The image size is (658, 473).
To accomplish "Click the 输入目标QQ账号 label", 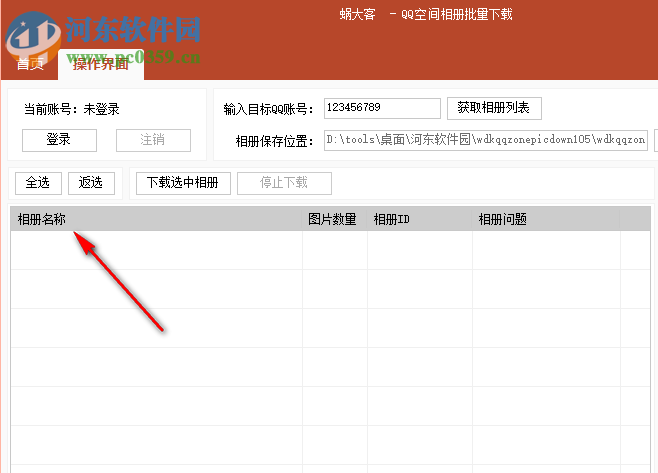I will [x=269, y=110].
